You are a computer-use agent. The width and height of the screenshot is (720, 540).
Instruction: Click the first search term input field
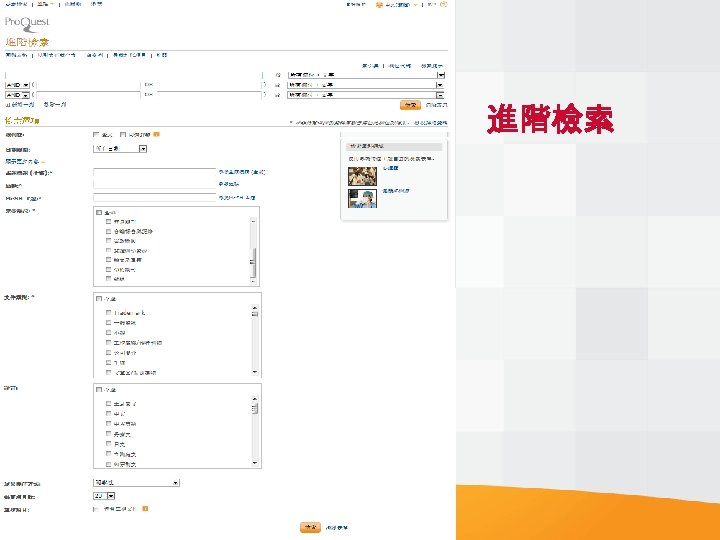[133, 75]
